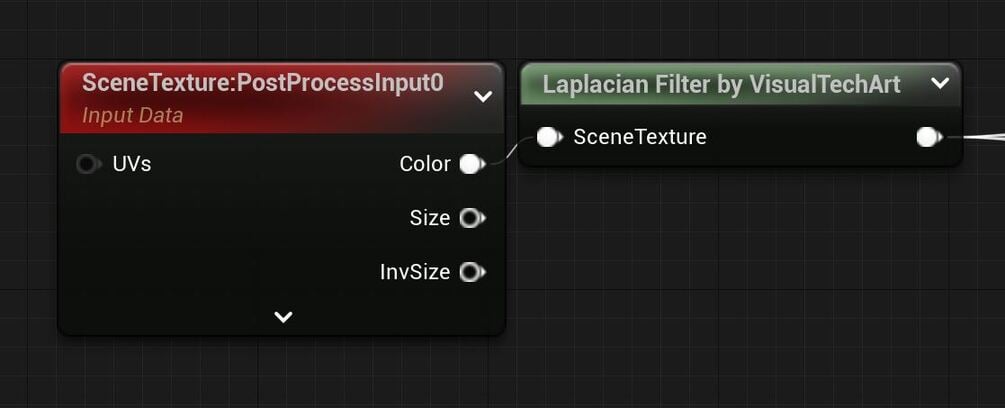Click the InvSize output pin
Viewport: 1005px width, 408px height.
click(471, 272)
